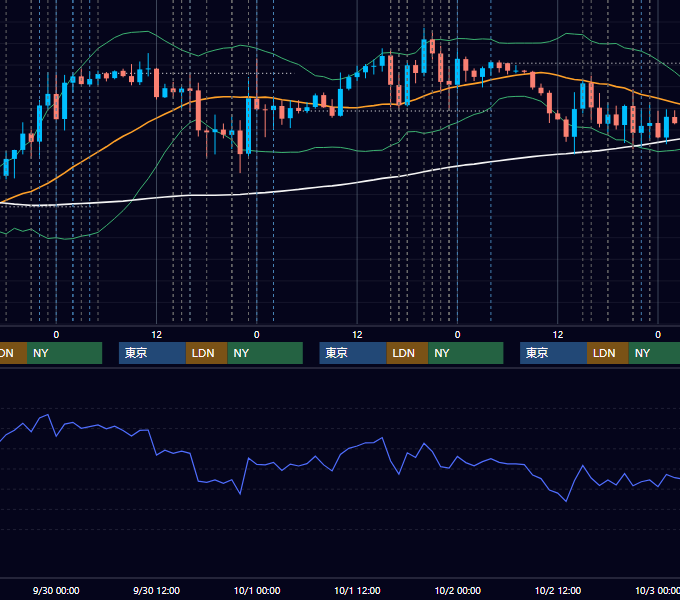Screen dimensions: 680x600
Task: Click the 東京 session block on 10/2
Action: tap(553, 353)
